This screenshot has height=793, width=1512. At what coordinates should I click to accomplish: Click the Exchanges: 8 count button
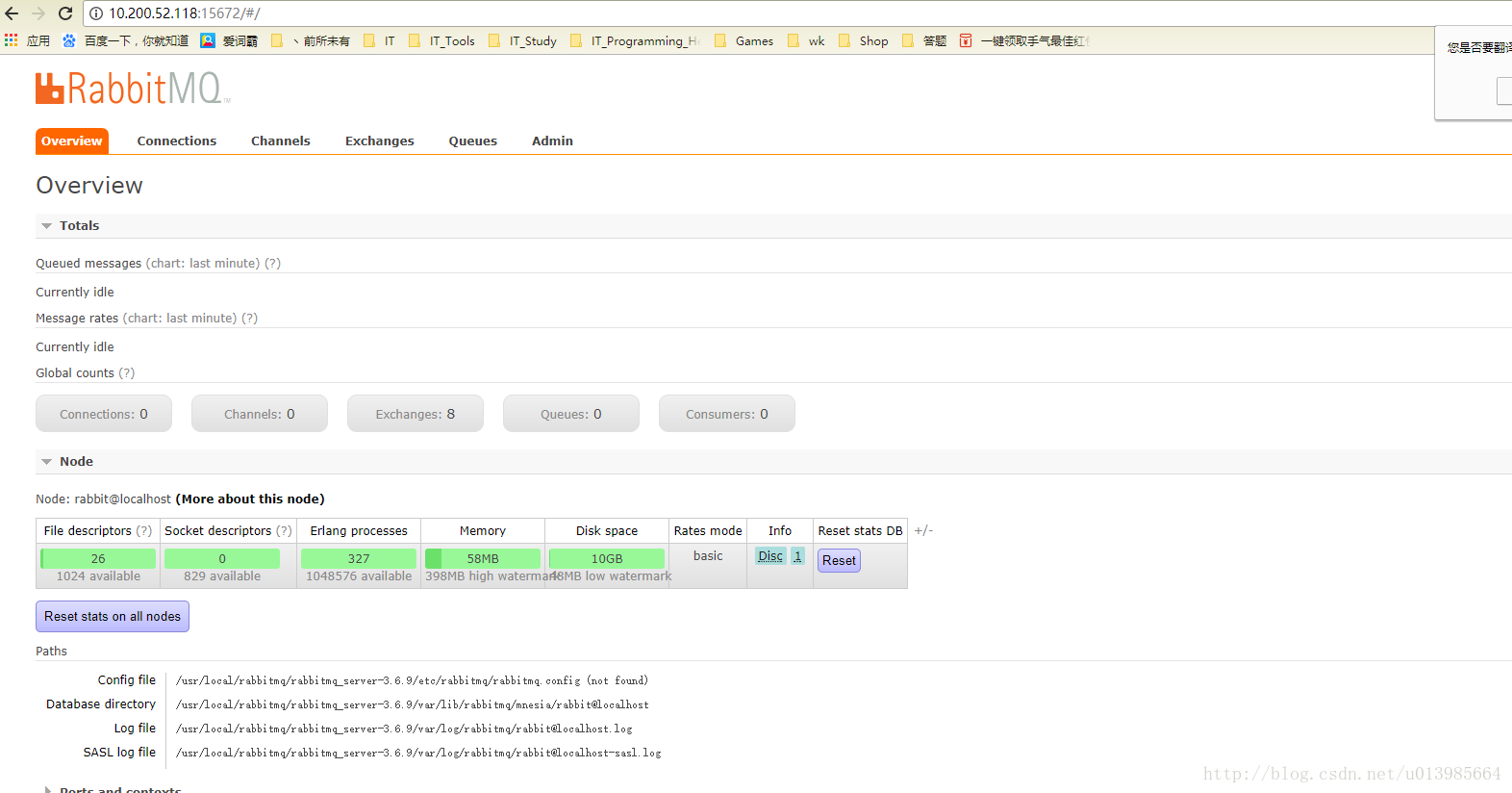(x=416, y=414)
